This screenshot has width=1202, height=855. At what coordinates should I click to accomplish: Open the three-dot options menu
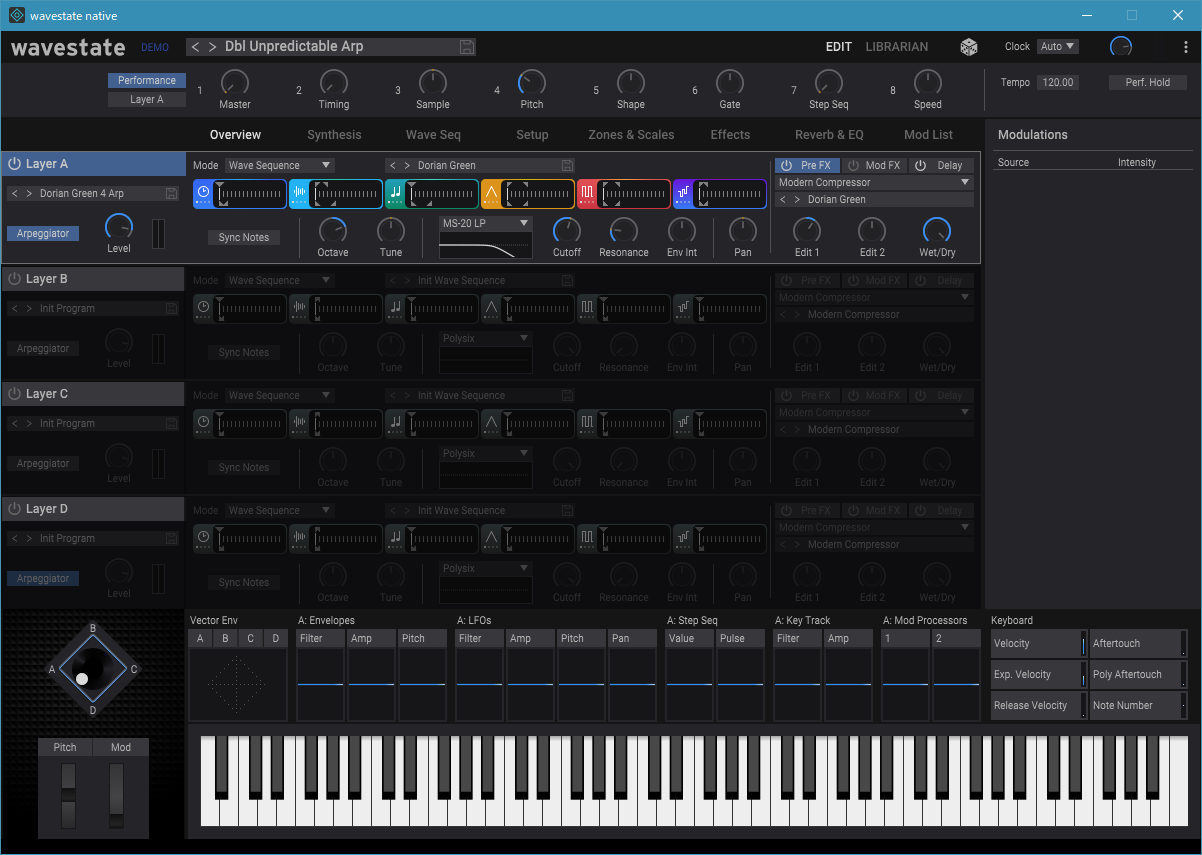click(1186, 47)
